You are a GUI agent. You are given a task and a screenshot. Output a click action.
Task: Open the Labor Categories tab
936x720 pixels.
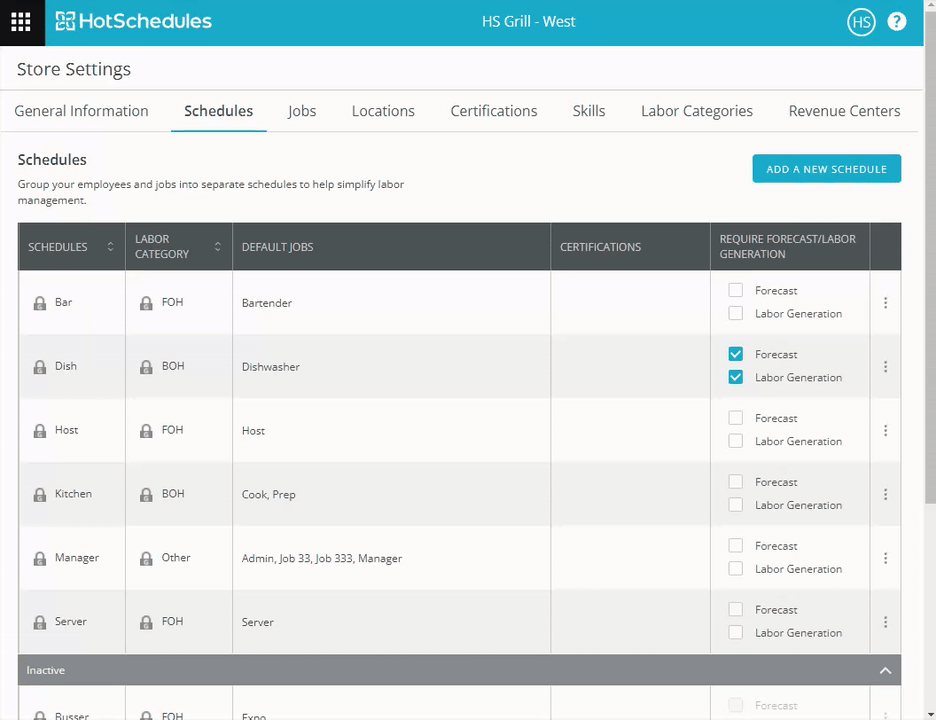(x=696, y=111)
